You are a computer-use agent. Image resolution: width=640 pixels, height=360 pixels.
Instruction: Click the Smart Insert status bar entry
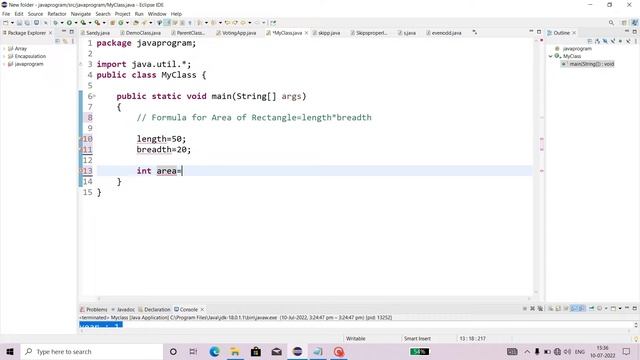(x=417, y=339)
